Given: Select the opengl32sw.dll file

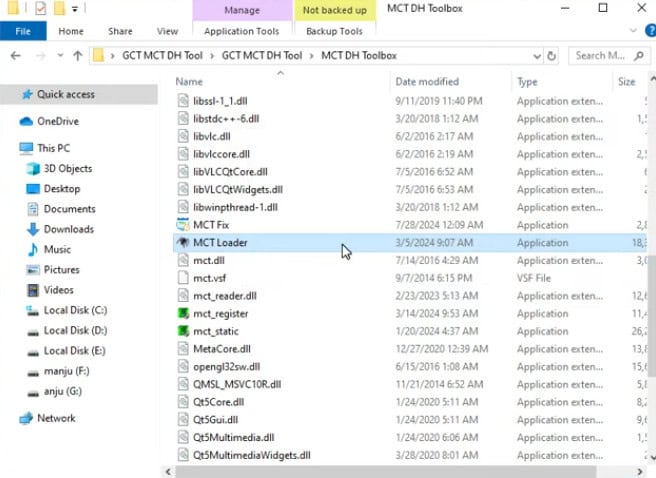Looking at the screenshot, I should pyautogui.click(x=226, y=367).
